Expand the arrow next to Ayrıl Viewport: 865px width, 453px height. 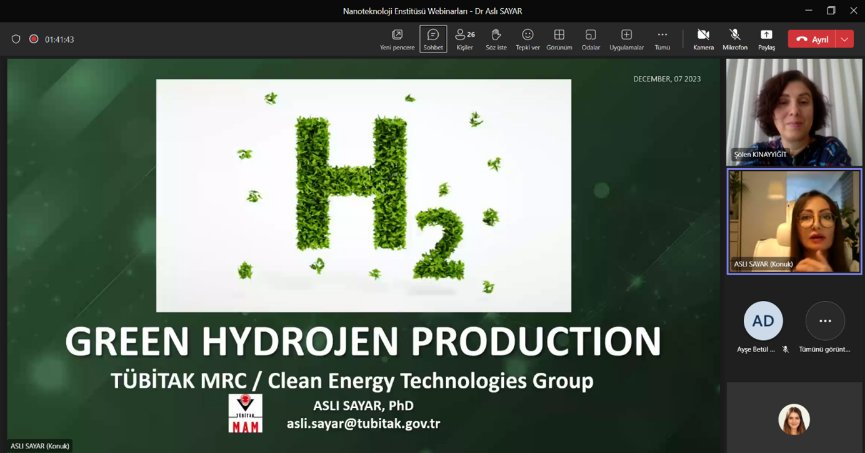click(846, 39)
